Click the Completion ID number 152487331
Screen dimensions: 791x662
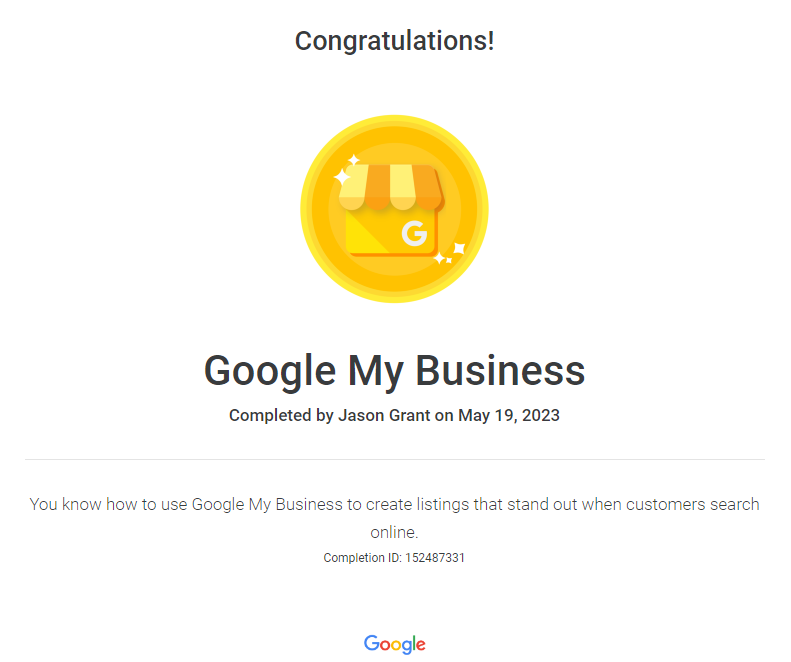tap(434, 558)
